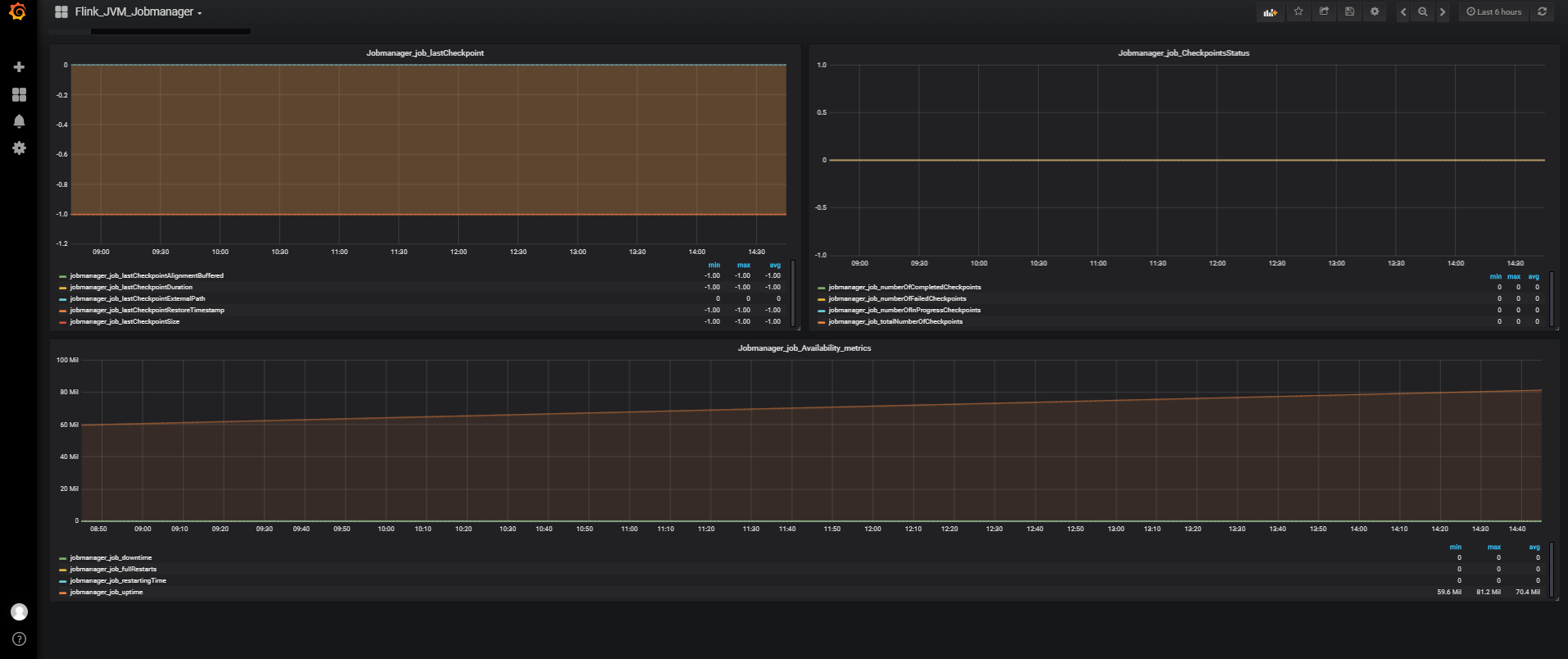Click the lastCheckpoint legend scrollbar

[x=792, y=293]
